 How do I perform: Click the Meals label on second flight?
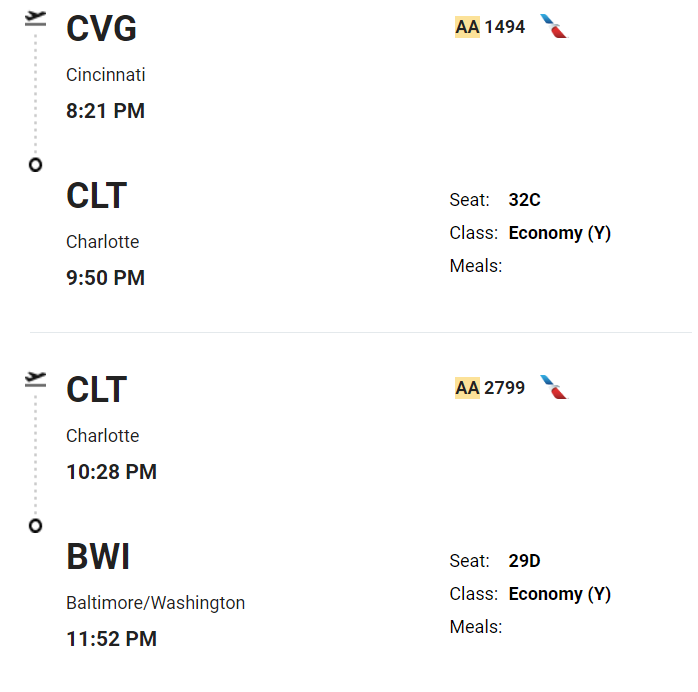(476, 627)
